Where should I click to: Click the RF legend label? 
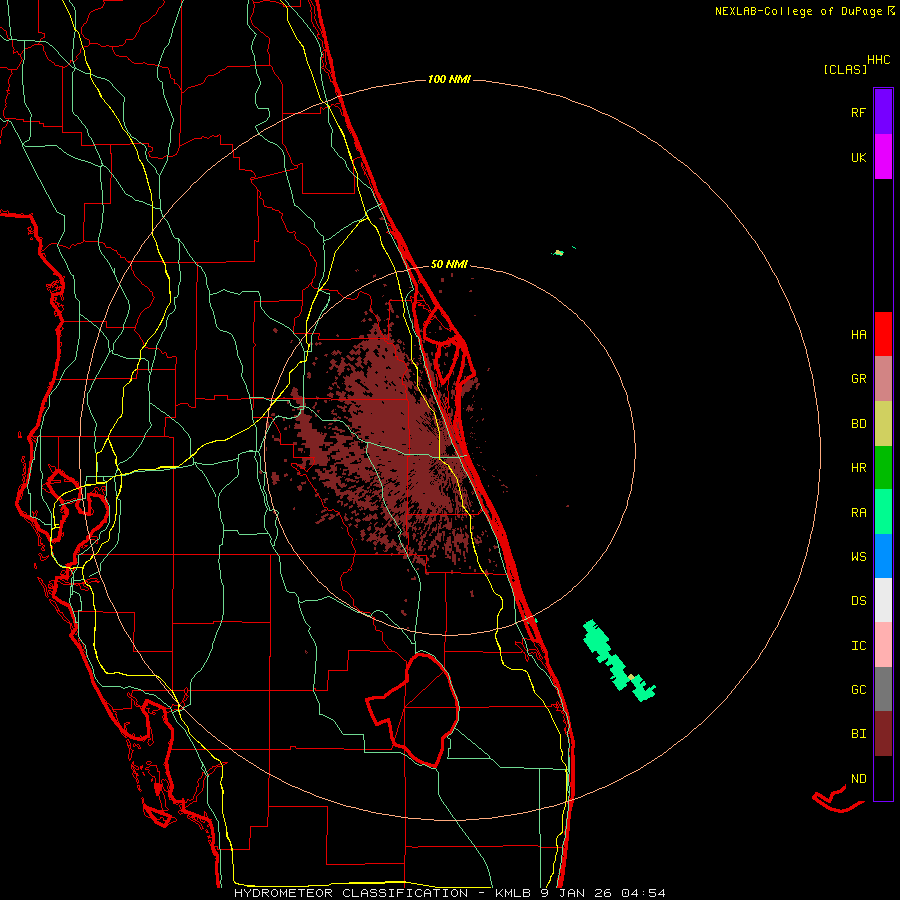858,112
